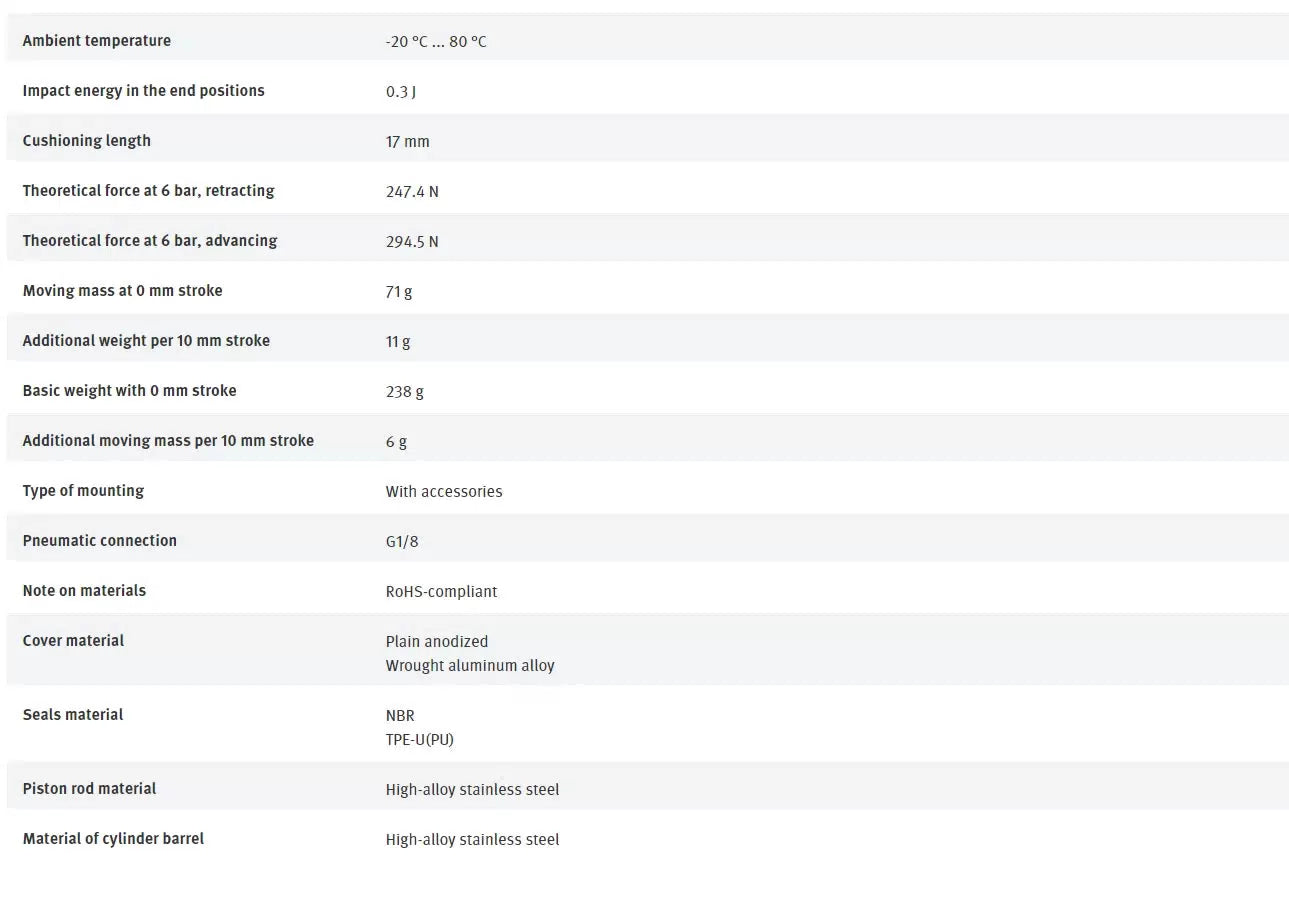Select the Impact energy in the end positions row

click(647, 91)
